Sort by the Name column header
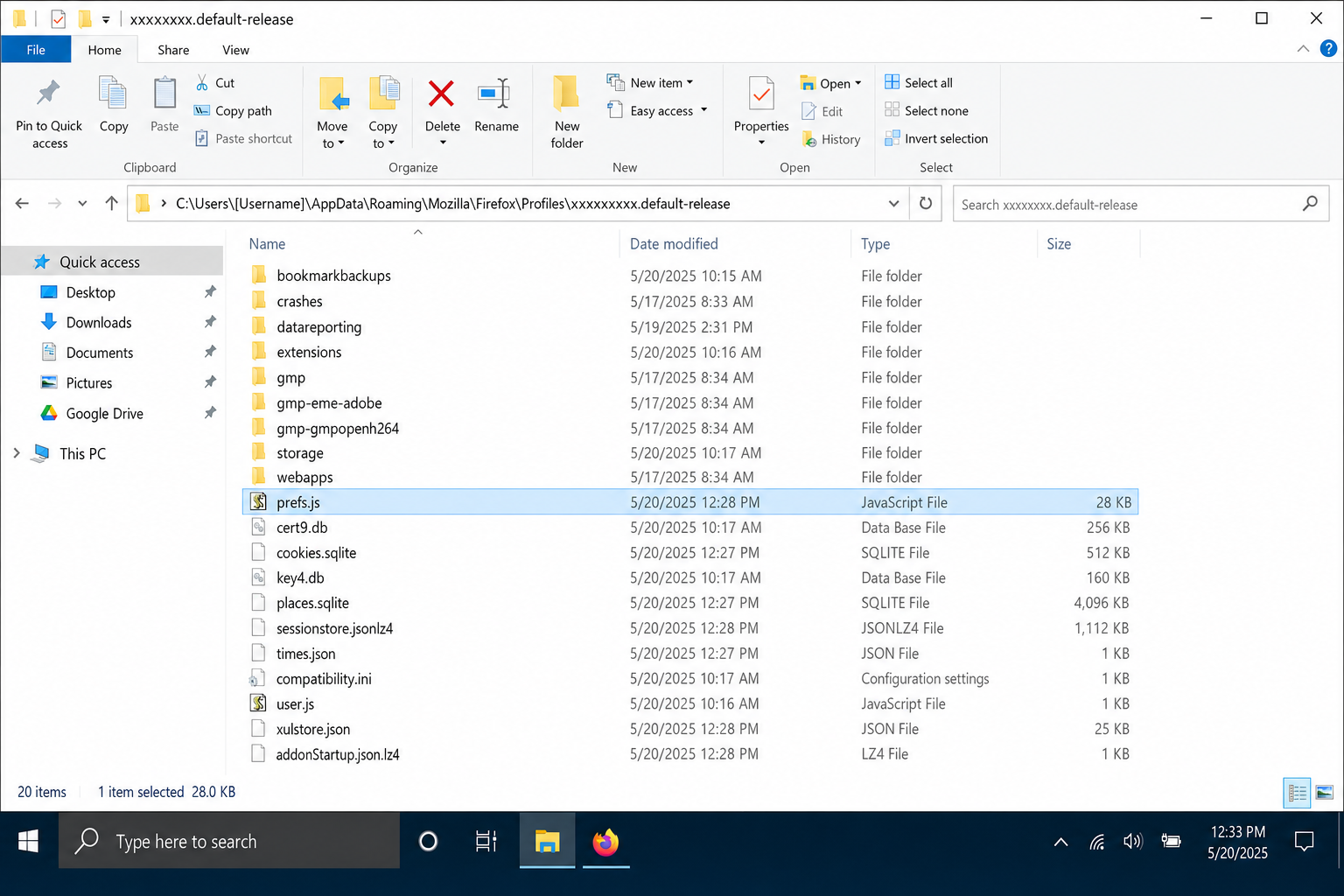1344x896 pixels. tap(267, 244)
